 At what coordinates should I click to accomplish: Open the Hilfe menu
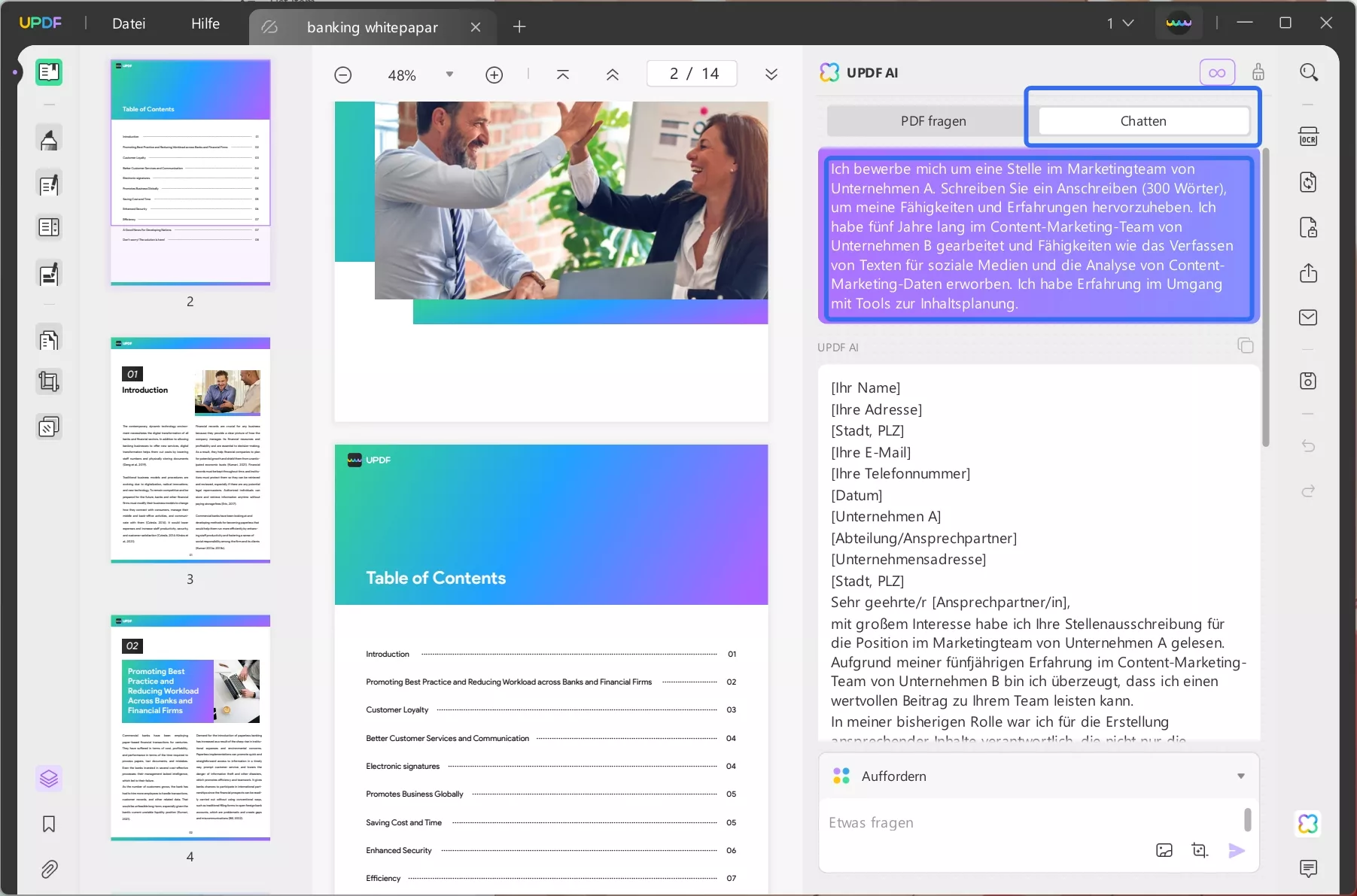pos(205,23)
